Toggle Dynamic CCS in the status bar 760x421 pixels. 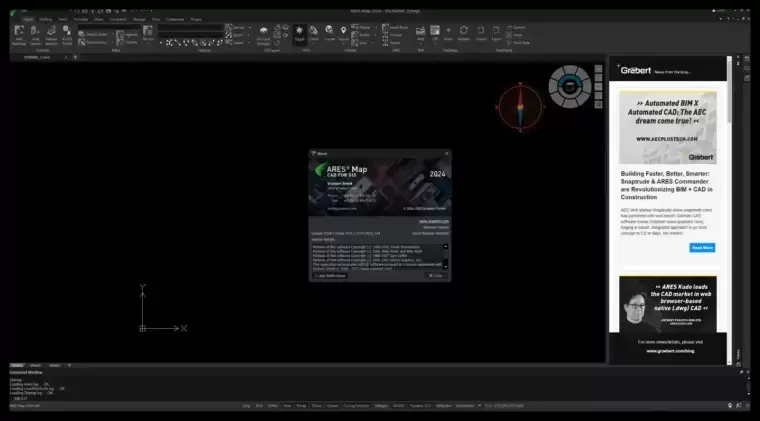pyautogui.click(x=420, y=405)
